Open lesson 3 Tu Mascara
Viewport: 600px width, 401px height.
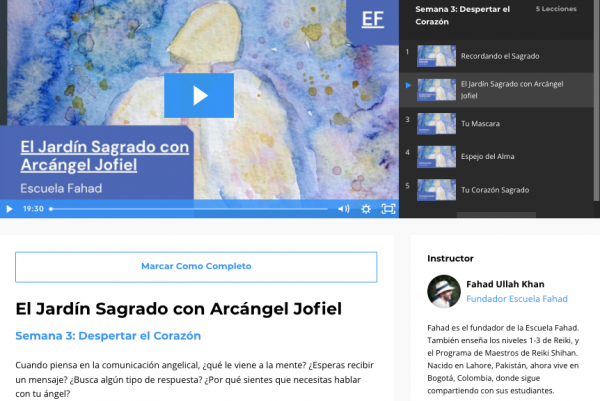(480, 123)
